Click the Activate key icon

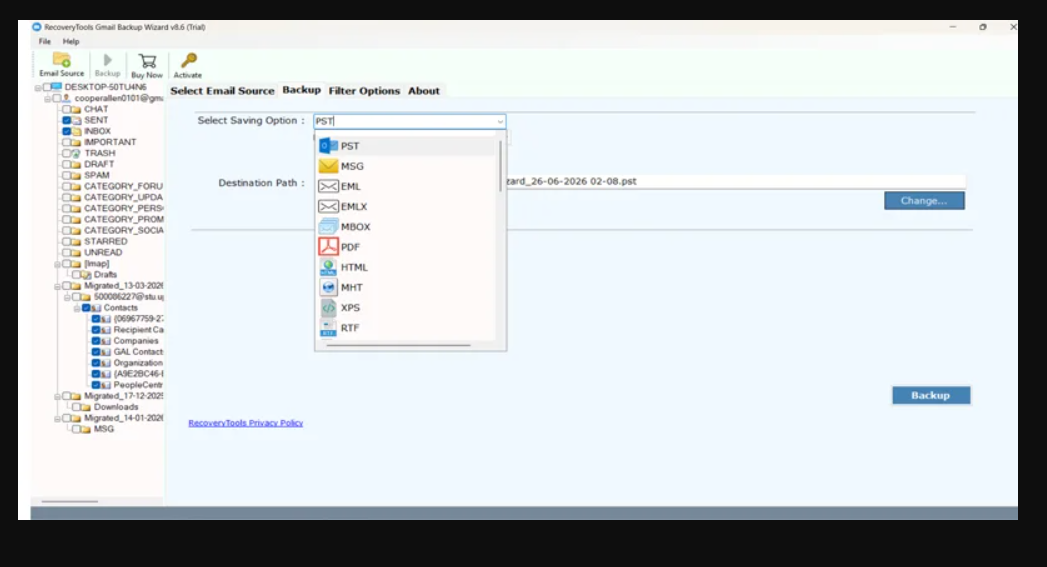tap(189, 60)
